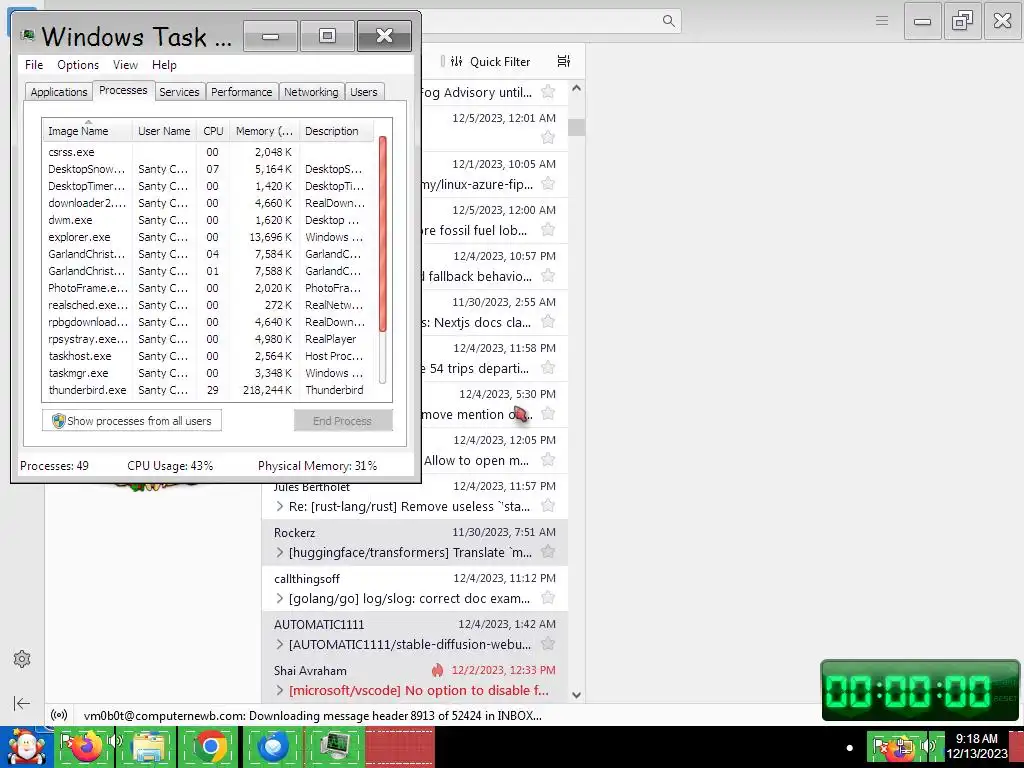The height and width of the screenshot is (768, 1024).
Task: Click the taskbar clock showing 9:18 AM
Action: tap(976, 746)
